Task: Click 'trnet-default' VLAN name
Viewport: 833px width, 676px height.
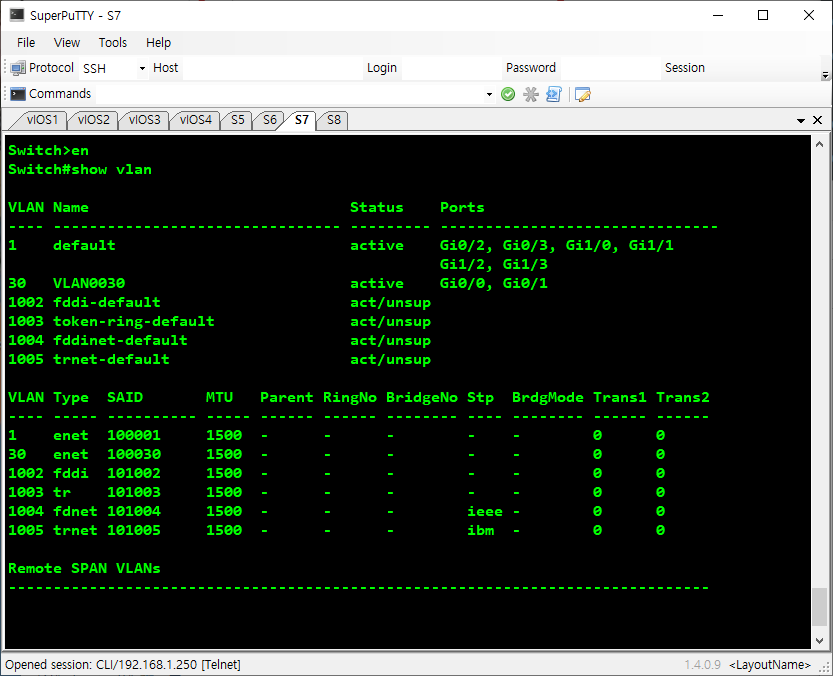Action: coord(111,359)
